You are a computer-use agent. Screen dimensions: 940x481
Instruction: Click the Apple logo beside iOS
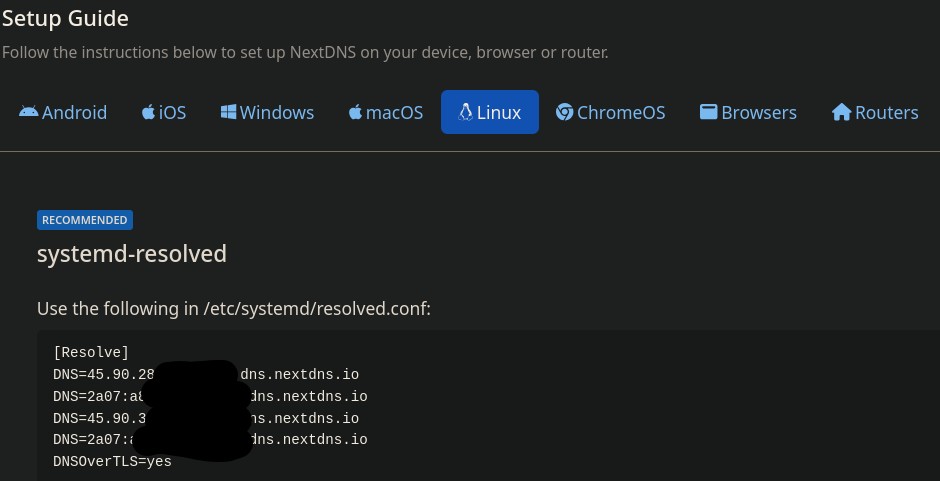click(148, 112)
